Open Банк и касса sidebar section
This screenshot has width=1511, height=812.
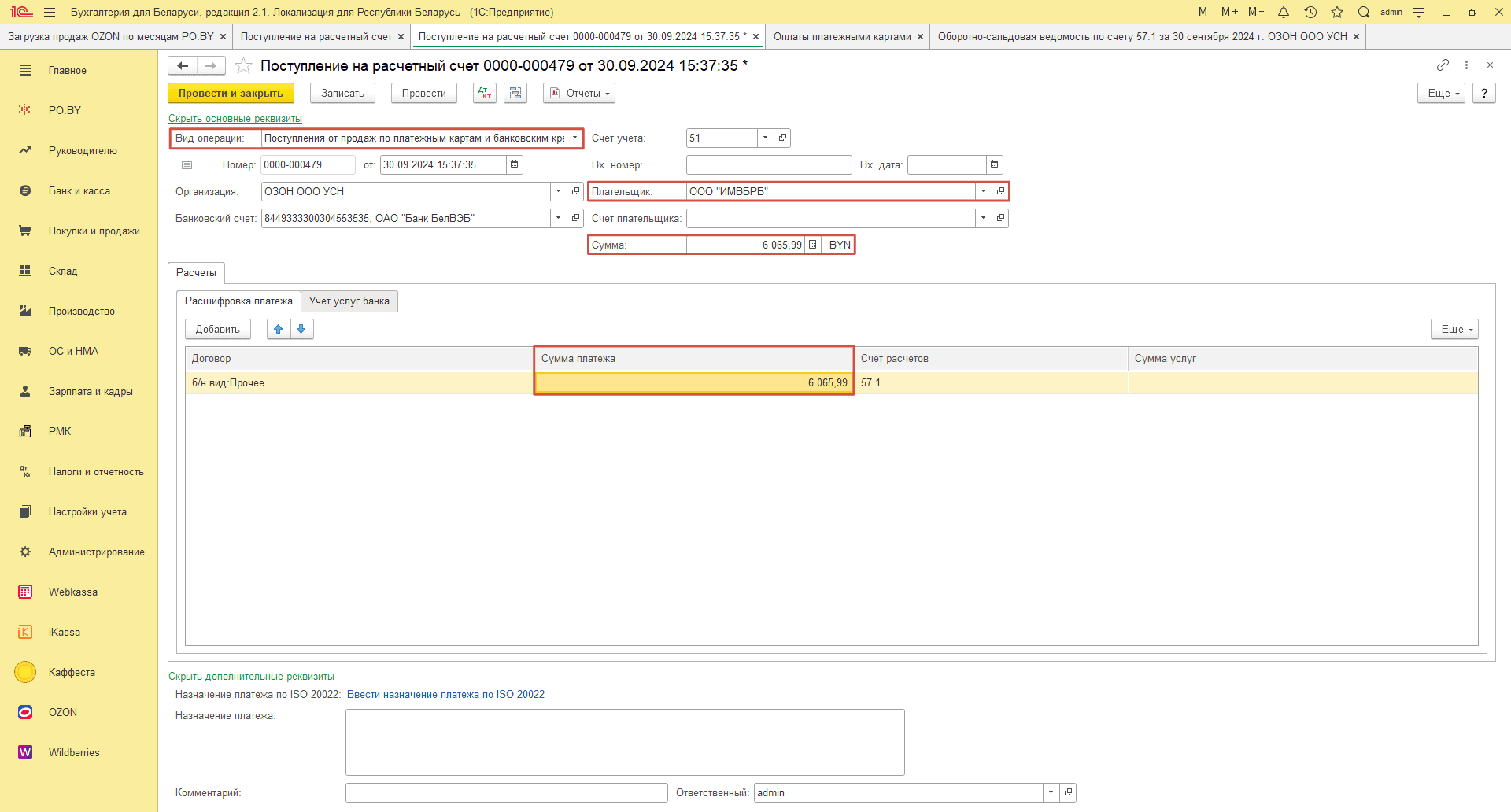click(x=79, y=190)
